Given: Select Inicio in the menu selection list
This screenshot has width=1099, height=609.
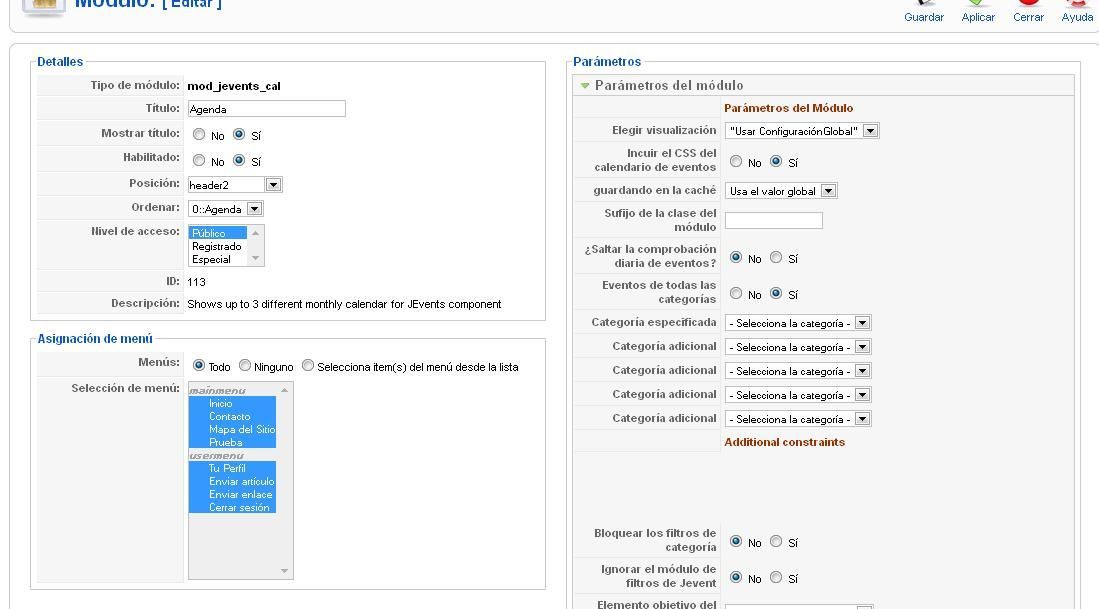Looking at the screenshot, I should [x=232, y=403].
